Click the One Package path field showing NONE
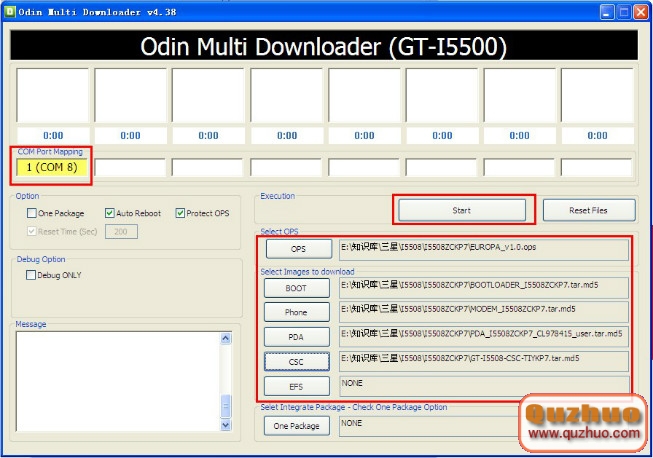Screen dimensions: 653x458 click(429, 426)
